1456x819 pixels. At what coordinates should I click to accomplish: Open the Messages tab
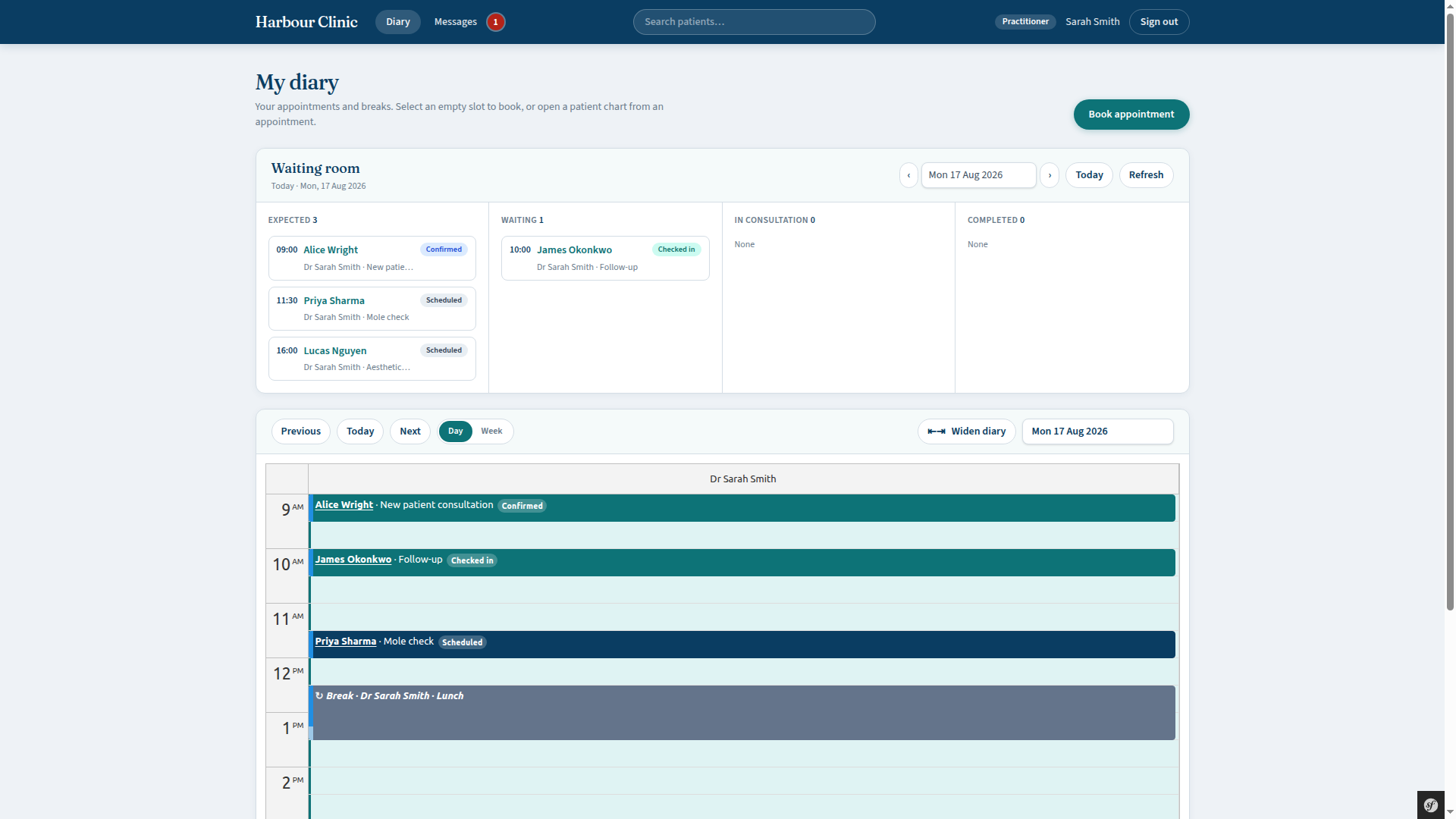(455, 22)
